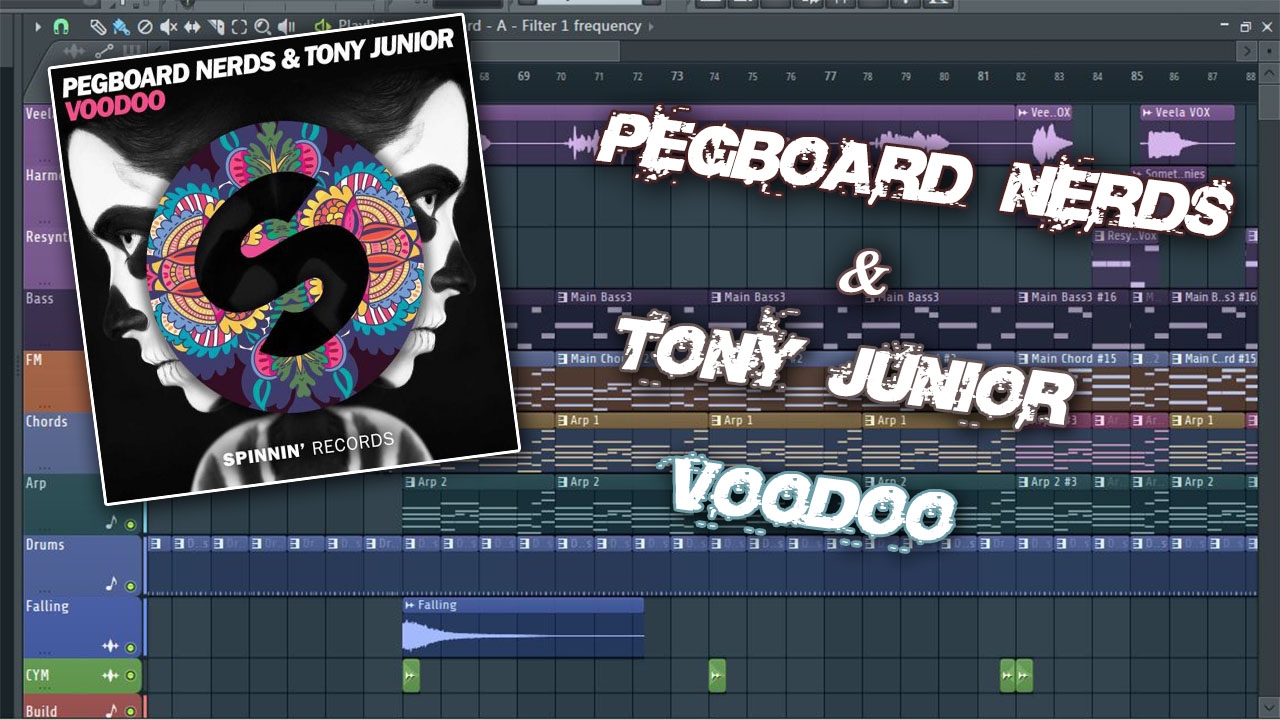This screenshot has height=720, width=1280.
Task: Switch picker to automation clips icon
Action: tap(103, 51)
